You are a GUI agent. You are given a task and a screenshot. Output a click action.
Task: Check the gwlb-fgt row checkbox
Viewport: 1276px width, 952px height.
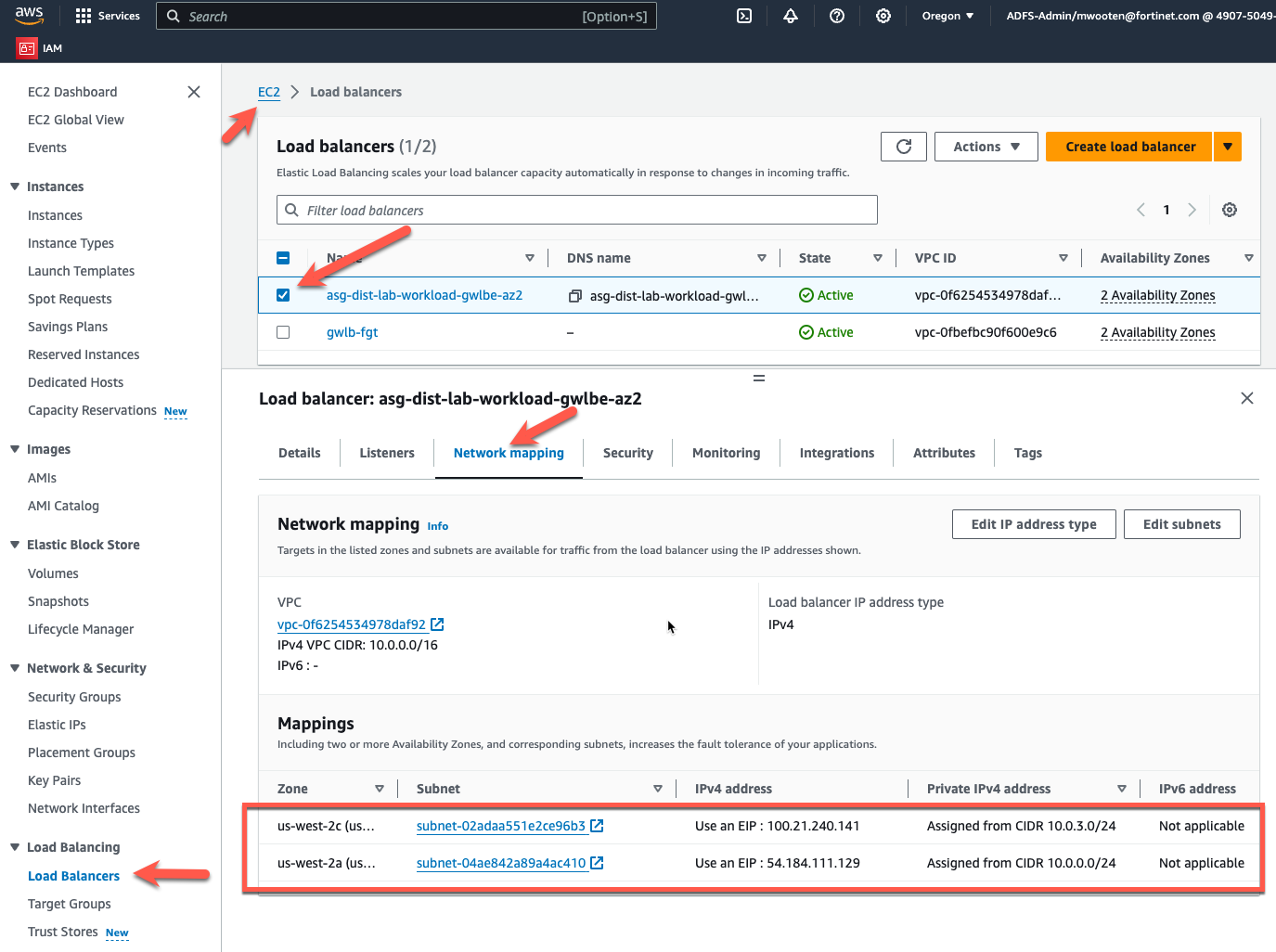pos(283,332)
